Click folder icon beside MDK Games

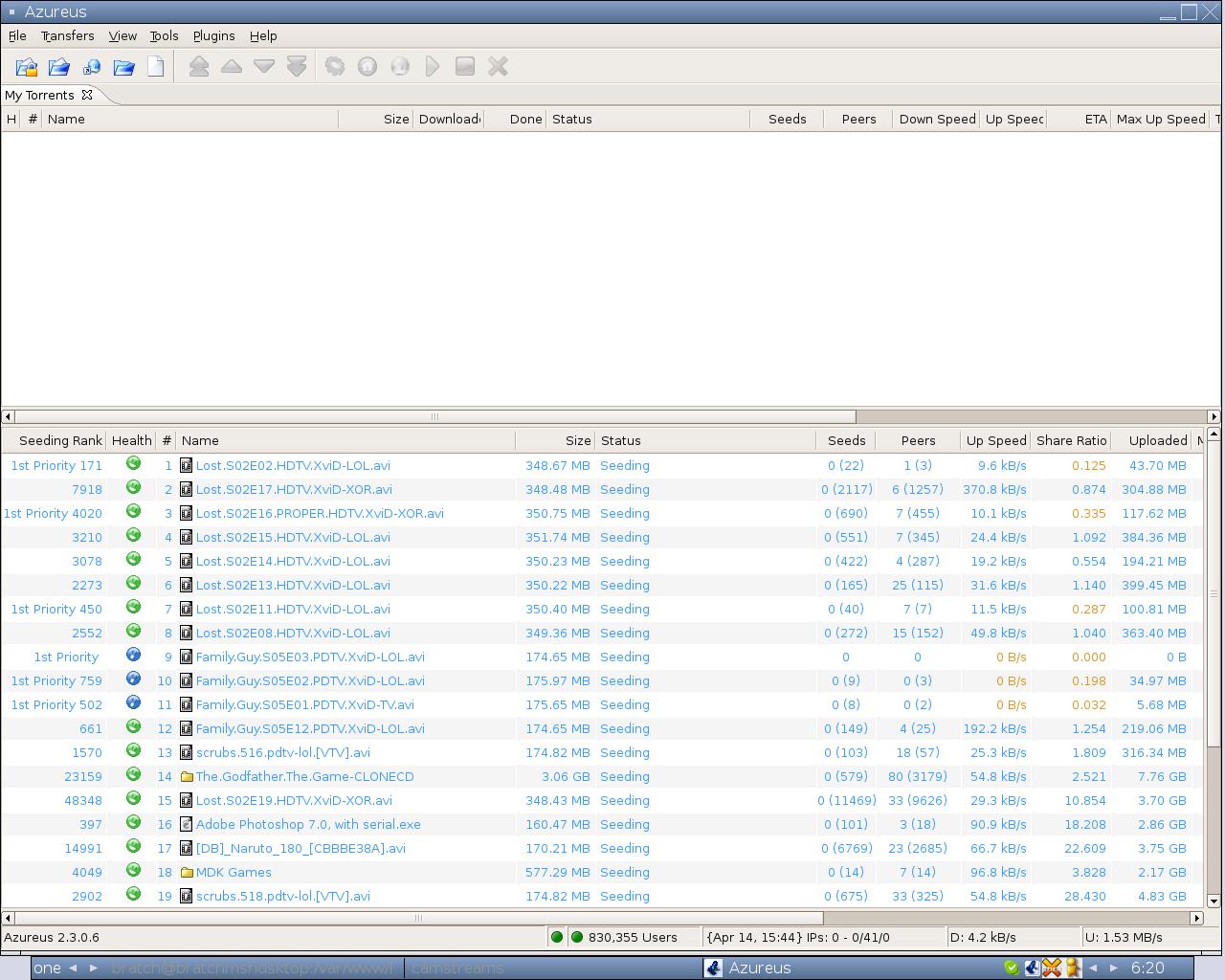(187, 872)
